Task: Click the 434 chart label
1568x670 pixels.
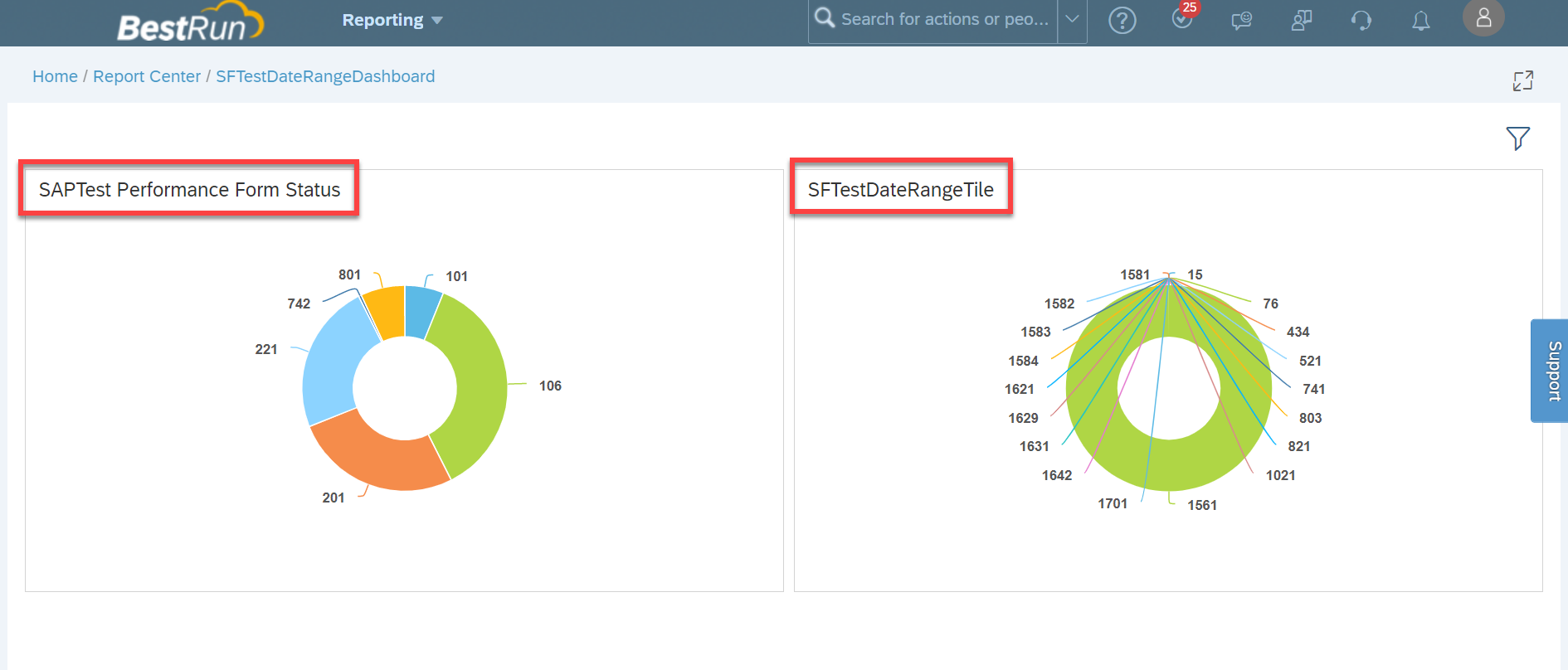Action: 1298,332
